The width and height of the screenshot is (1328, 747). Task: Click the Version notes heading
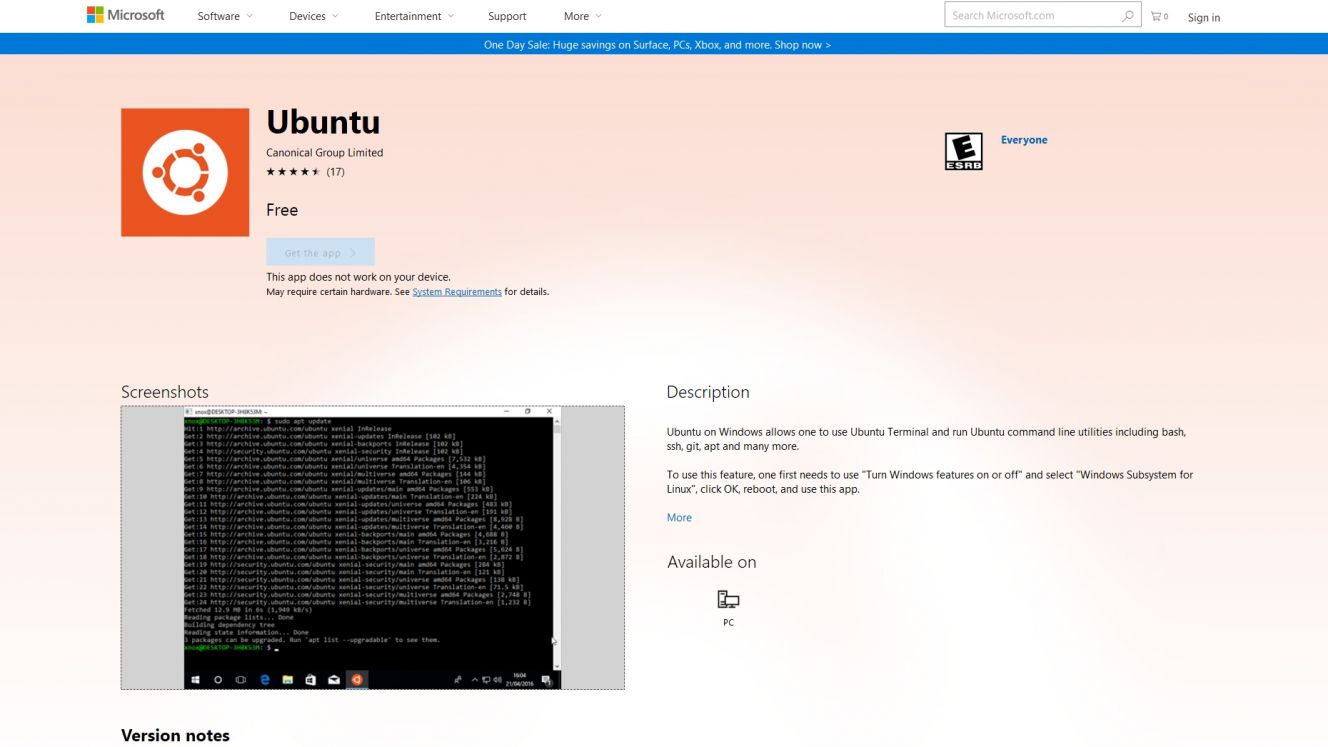pos(175,735)
